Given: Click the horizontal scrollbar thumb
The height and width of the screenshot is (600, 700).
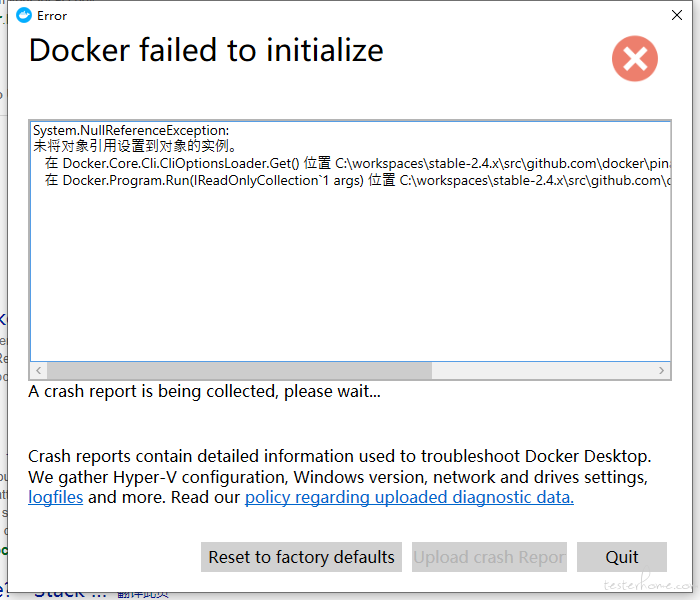Looking at the screenshot, I should pyautogui.click(x=239, y=371).
